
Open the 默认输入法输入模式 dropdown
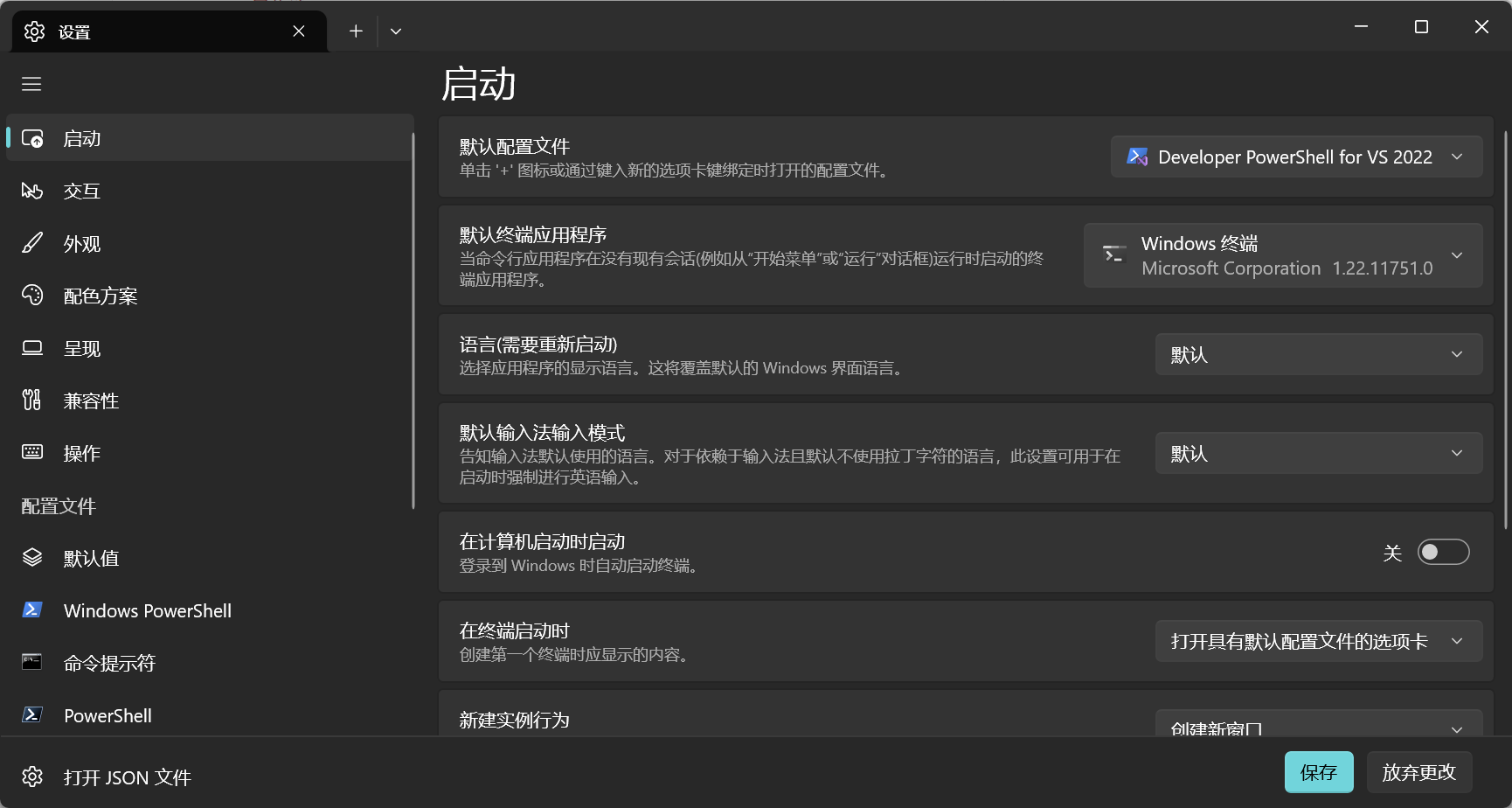(1319, 453)
